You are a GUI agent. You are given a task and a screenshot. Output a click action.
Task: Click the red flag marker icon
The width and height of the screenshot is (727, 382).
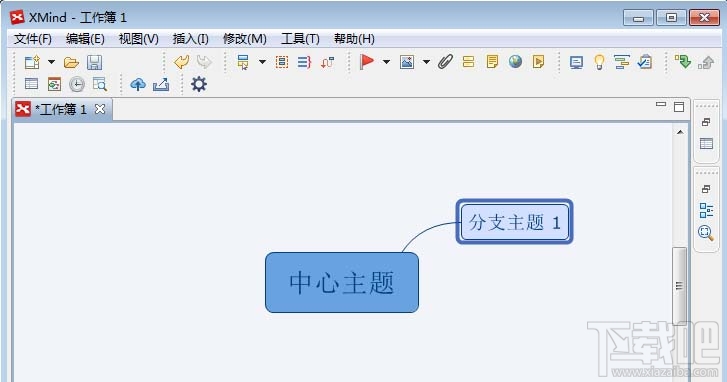[367, 61]
